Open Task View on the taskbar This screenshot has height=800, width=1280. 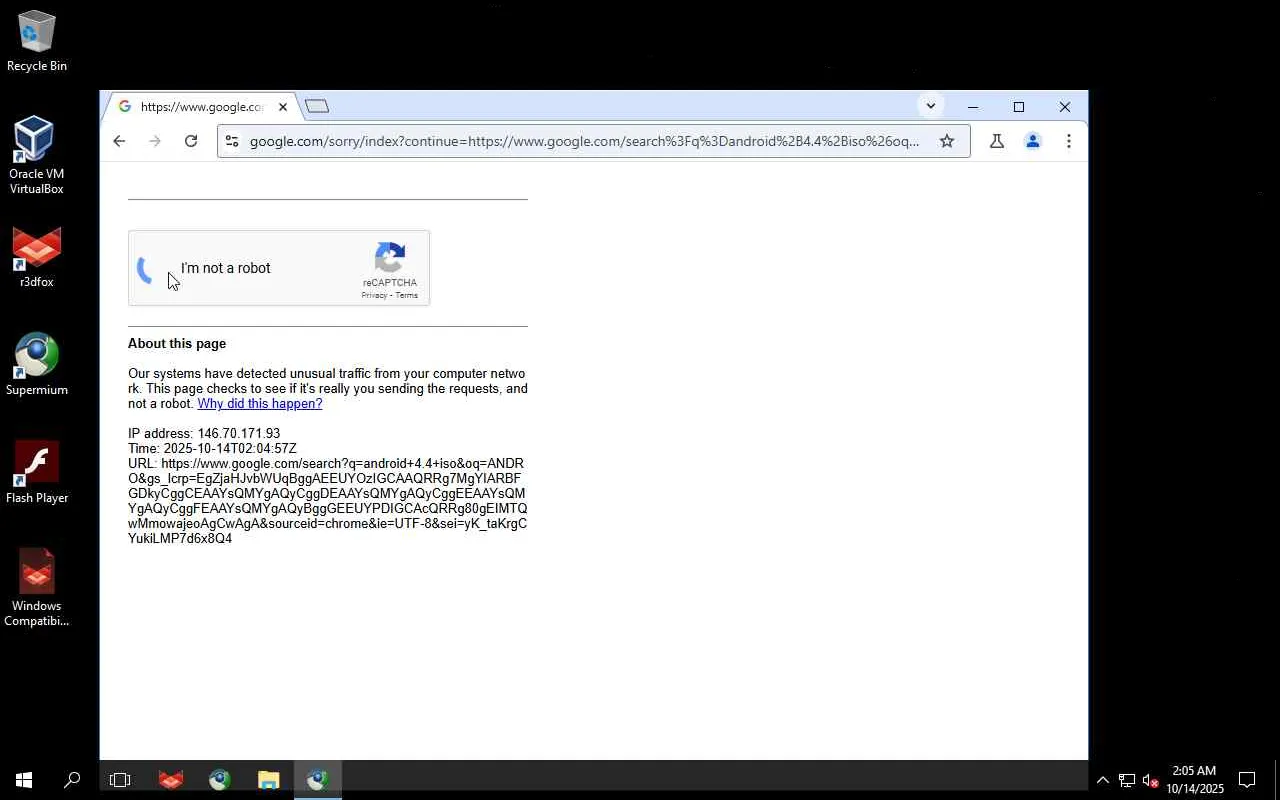(x=120, y=780)
